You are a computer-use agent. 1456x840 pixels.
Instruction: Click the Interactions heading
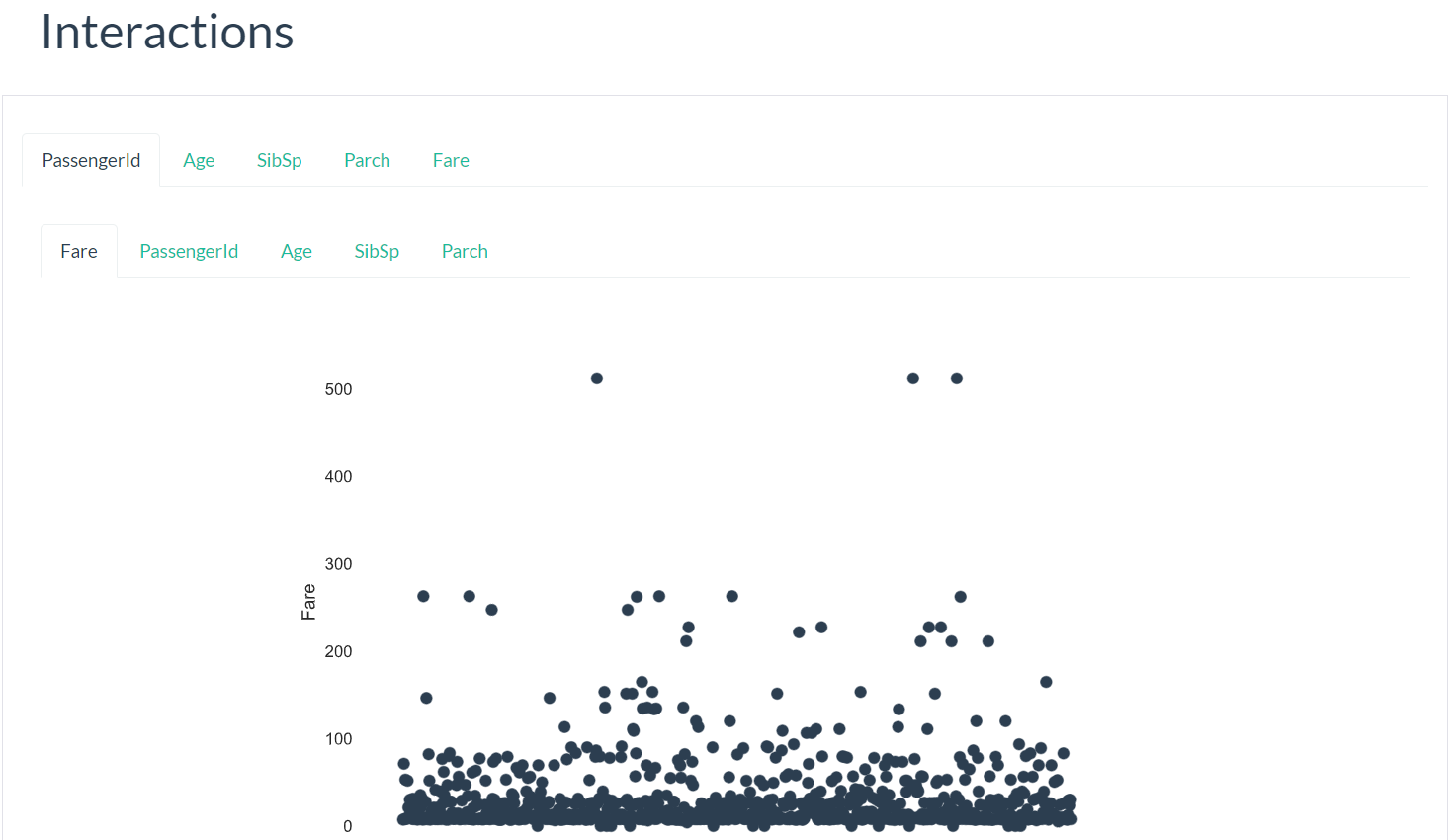tap(167, 33)
